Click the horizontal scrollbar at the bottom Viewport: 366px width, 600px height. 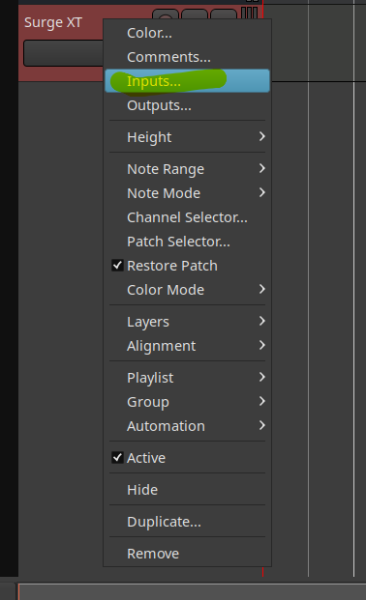click(192, 592)
